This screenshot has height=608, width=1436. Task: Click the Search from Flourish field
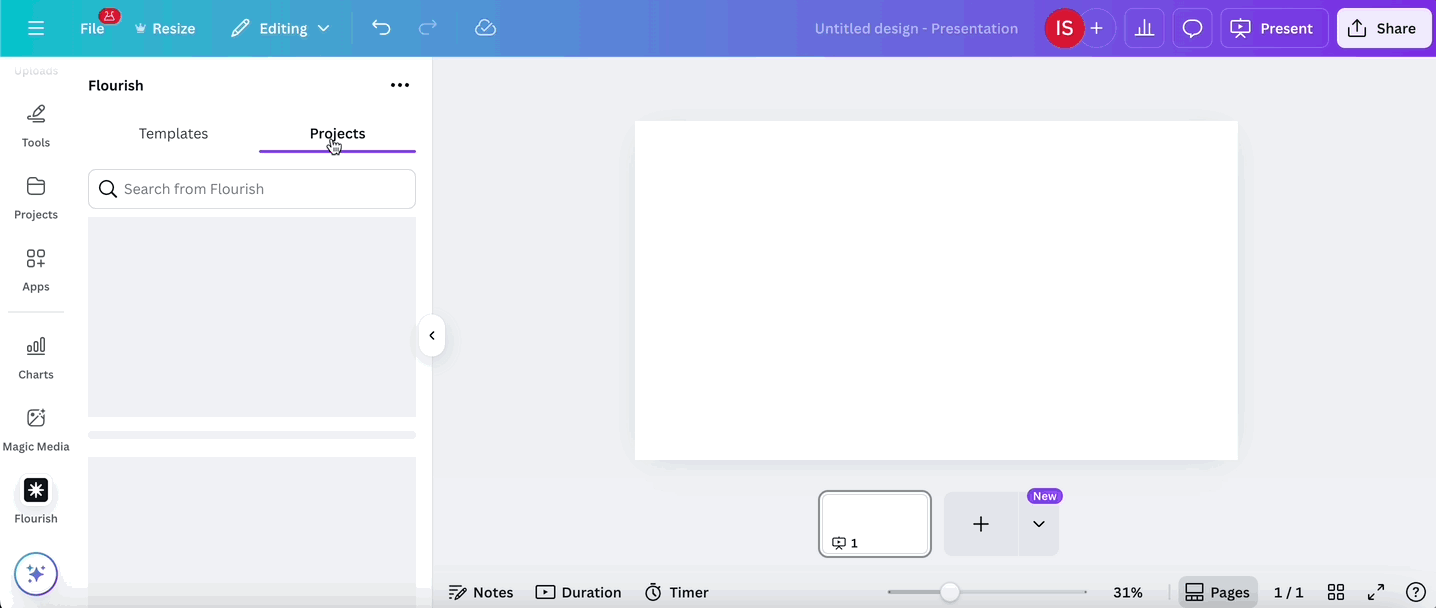pyautogui.click(x=252, y=189)
